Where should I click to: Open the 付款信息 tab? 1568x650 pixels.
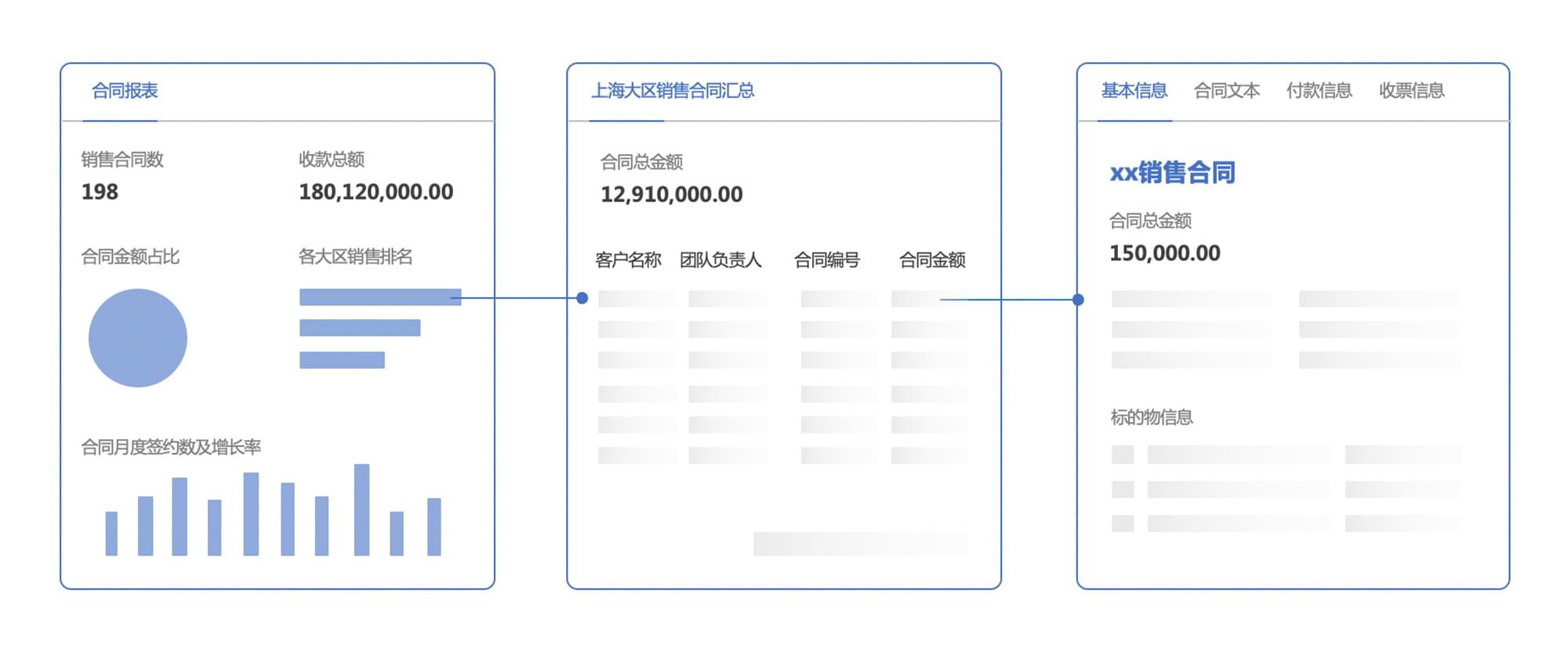pyautogui.click(x=1319, y=91)
